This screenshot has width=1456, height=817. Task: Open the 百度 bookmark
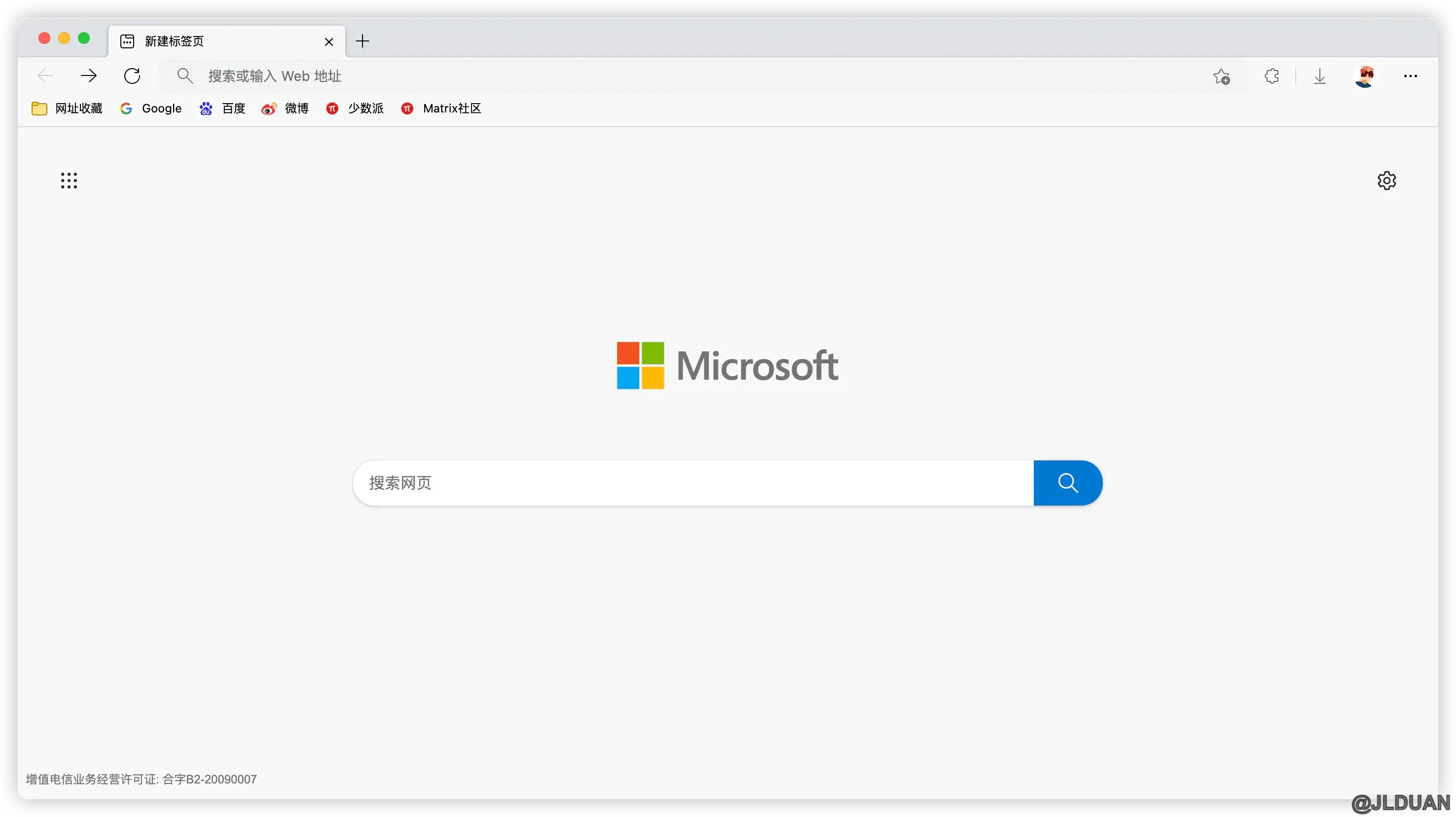click(x=222, y=108)
